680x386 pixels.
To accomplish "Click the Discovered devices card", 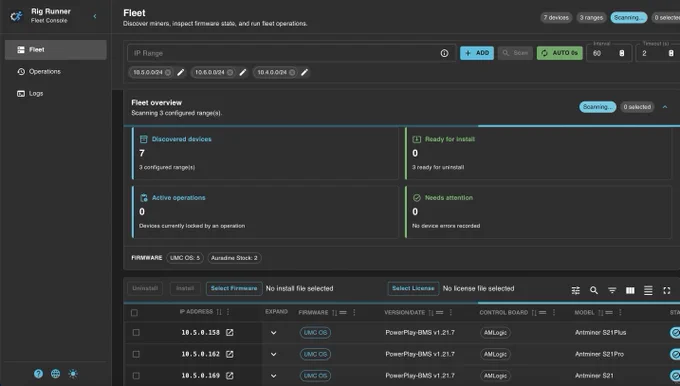I will [x=265, y=153].
